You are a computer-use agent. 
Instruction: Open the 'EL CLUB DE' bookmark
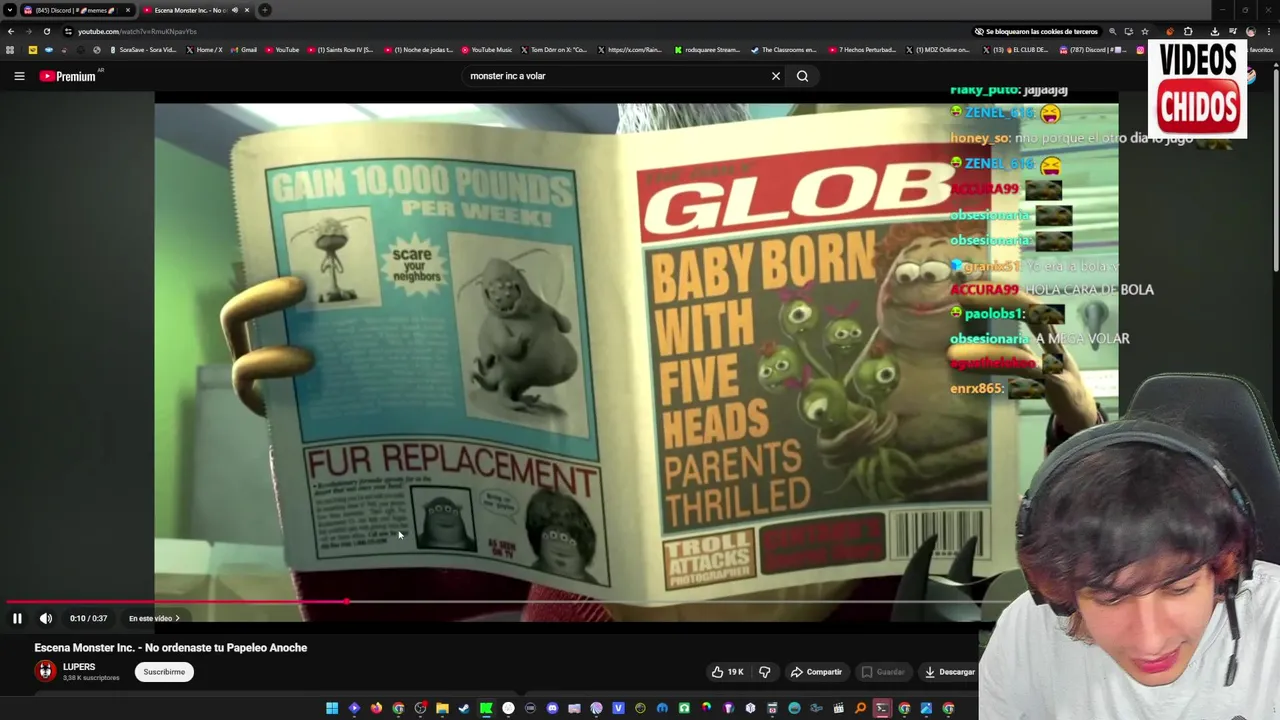coord(1015,50)
